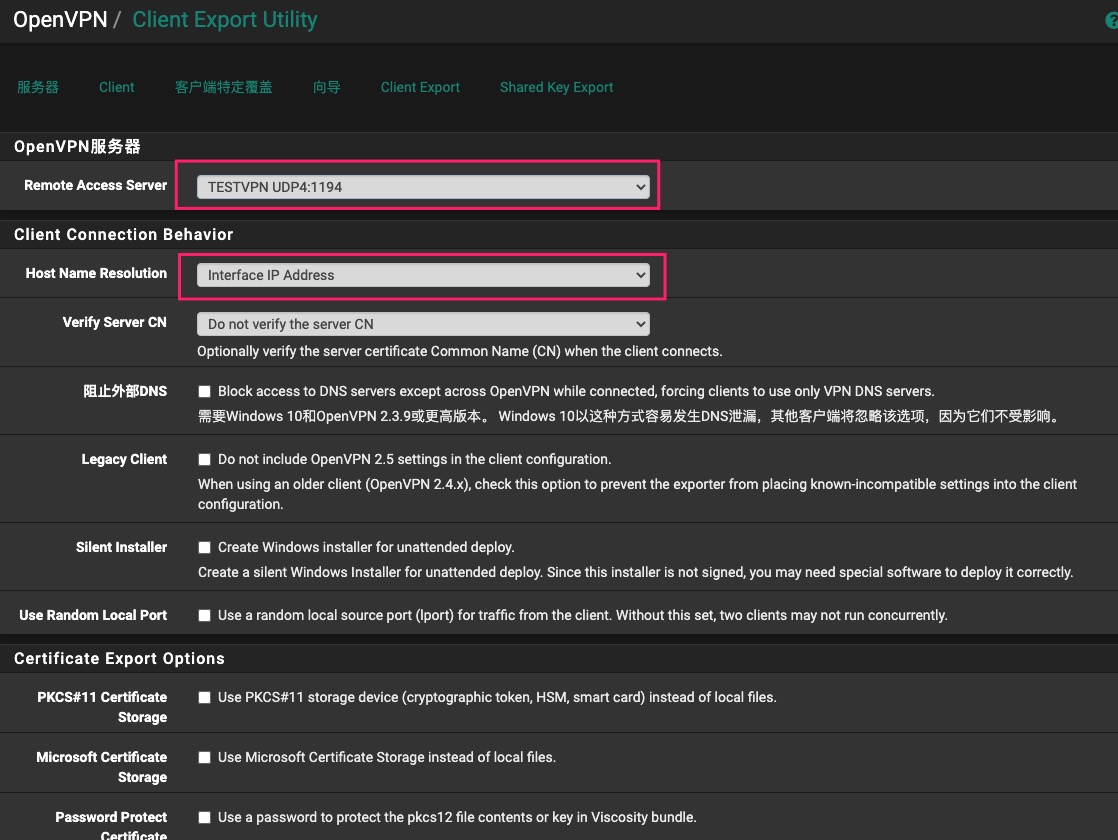The width and height of the screenshot is (1118, 840).
Task: Click the Client Connection Behavior section header
Action: tap(123, 235)
